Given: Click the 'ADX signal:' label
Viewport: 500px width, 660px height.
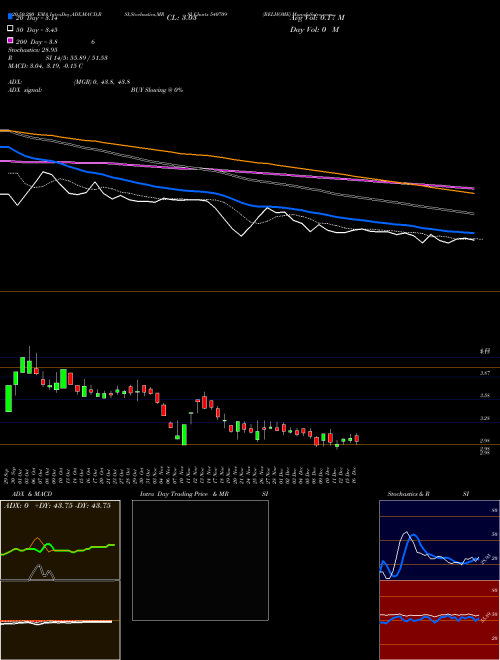Looking at the screenshot, I should [25, 90].
